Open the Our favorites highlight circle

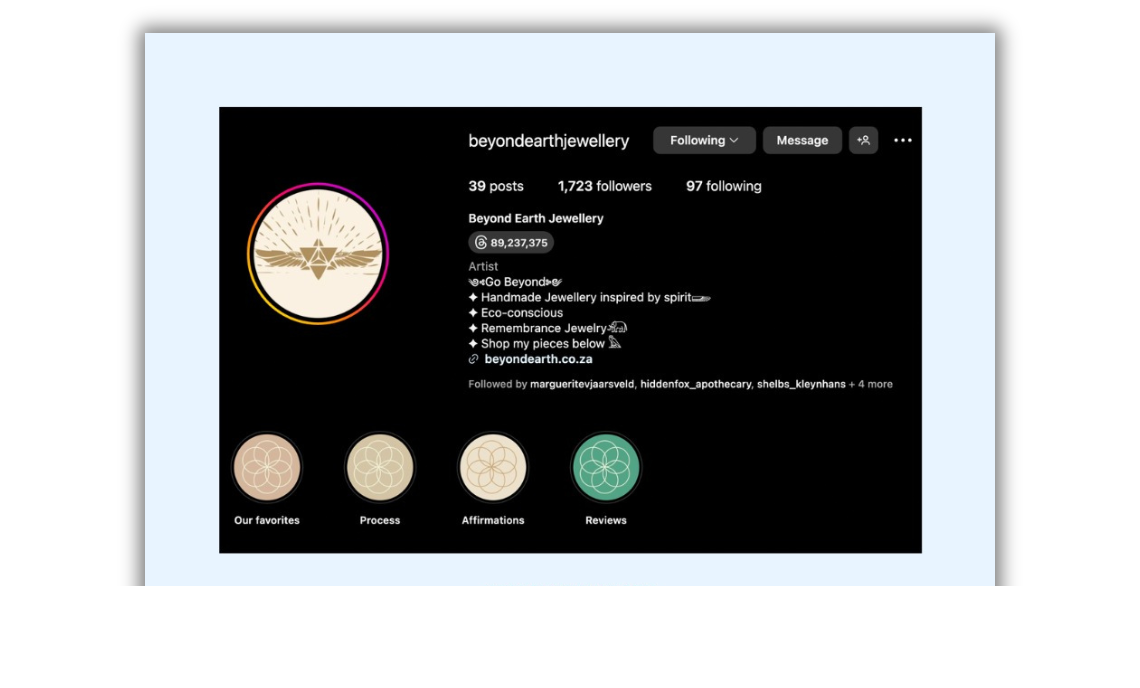click(x=267, y=467)
